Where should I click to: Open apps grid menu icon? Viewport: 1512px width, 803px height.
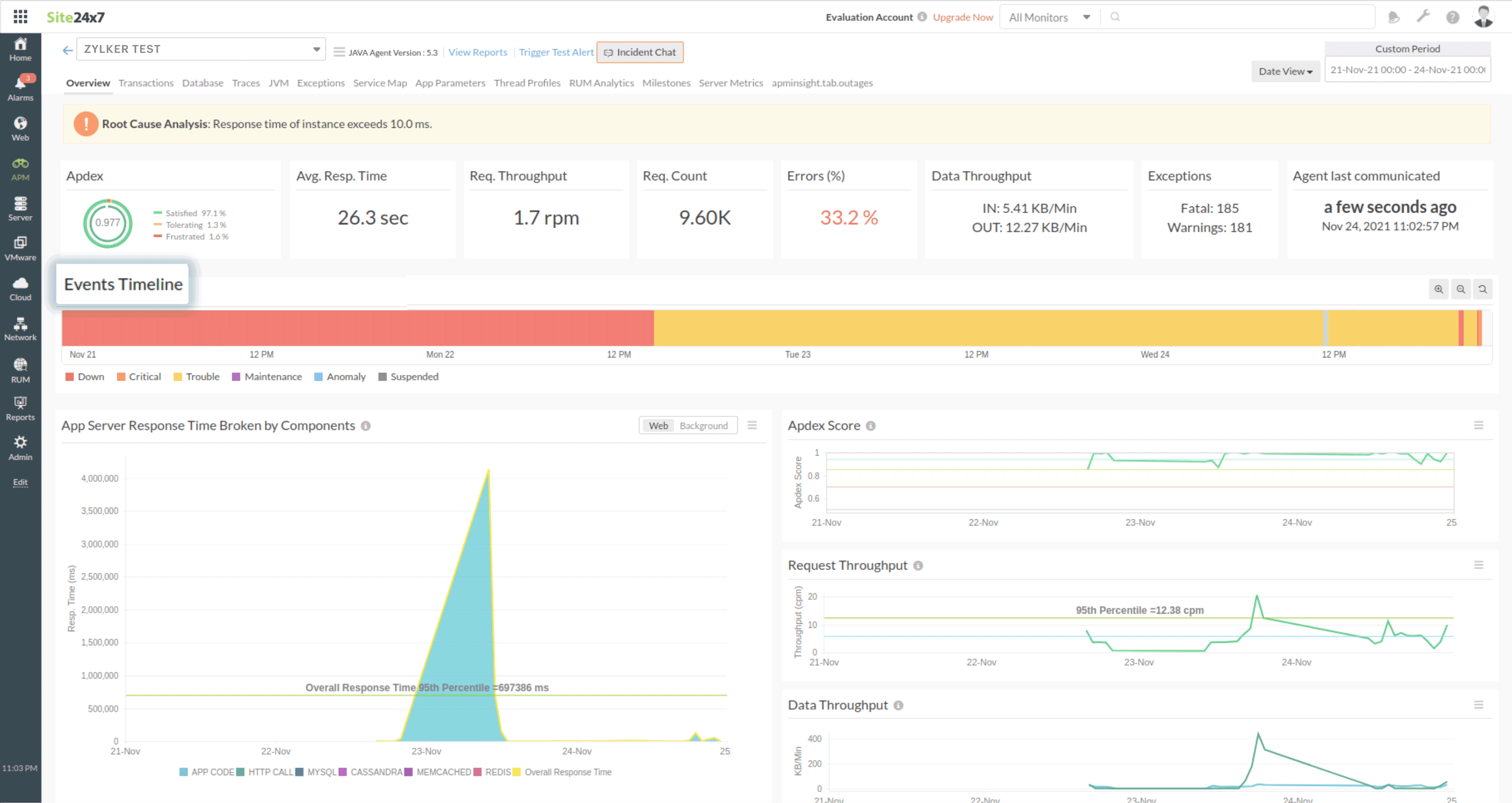[x=20, y=17]
